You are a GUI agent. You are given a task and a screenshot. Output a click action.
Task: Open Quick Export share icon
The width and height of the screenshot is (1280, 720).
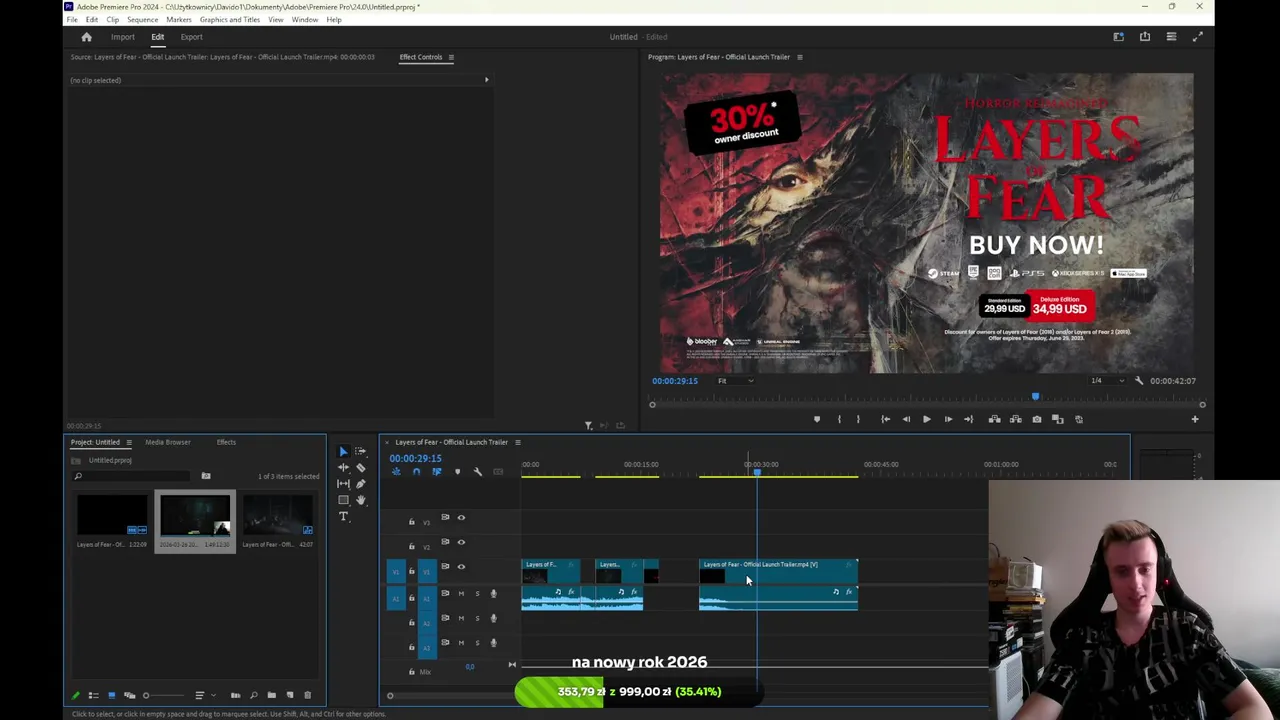tap(1145, 37)
